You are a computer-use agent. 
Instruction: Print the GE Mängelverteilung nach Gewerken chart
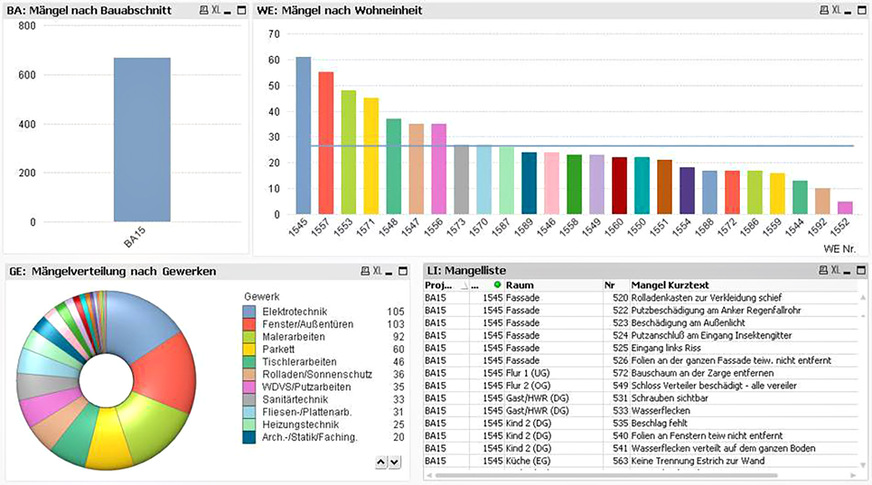364,271
